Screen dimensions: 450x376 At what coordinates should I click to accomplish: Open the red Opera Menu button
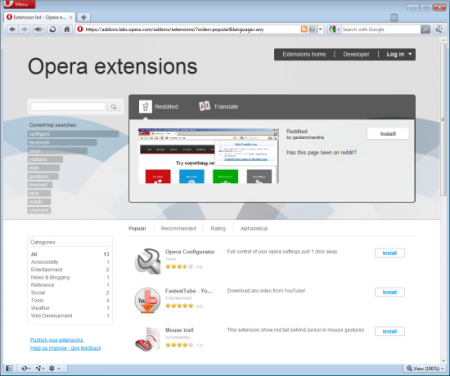[18, 4]
